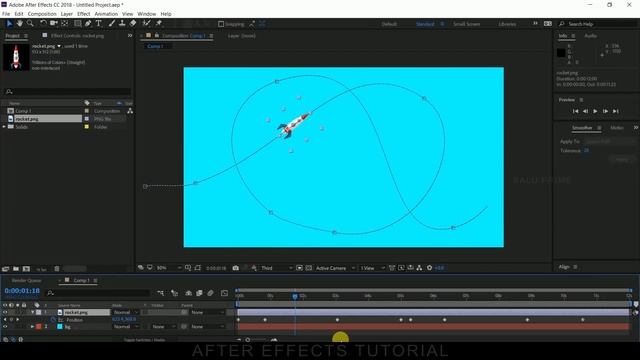Switch to the Libraries workspace
Image resolution: width=640 pixels, height=360 pixels.
click(x=507, y=24)
